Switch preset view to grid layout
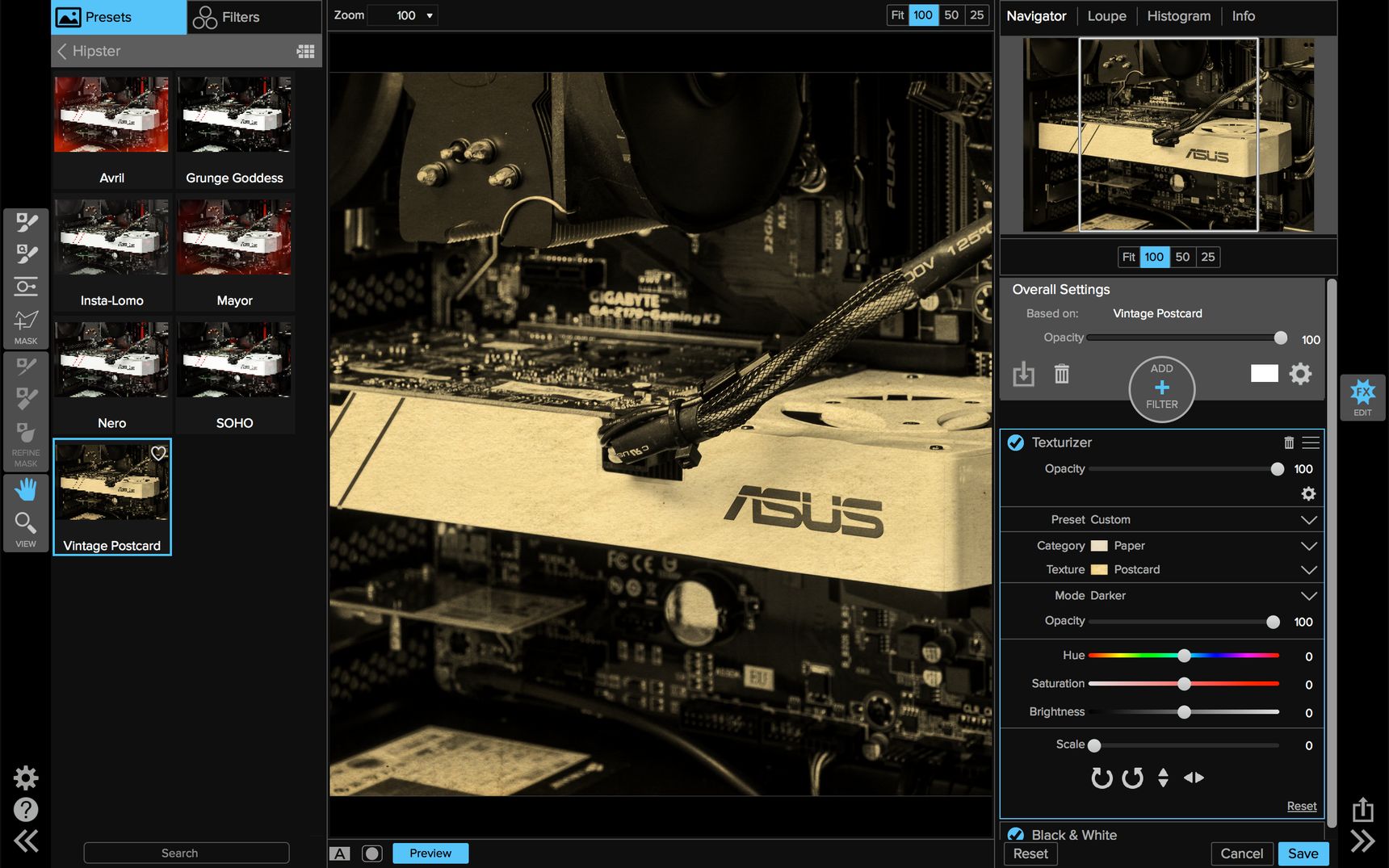 pyautogui.click(x=306, y=51)
